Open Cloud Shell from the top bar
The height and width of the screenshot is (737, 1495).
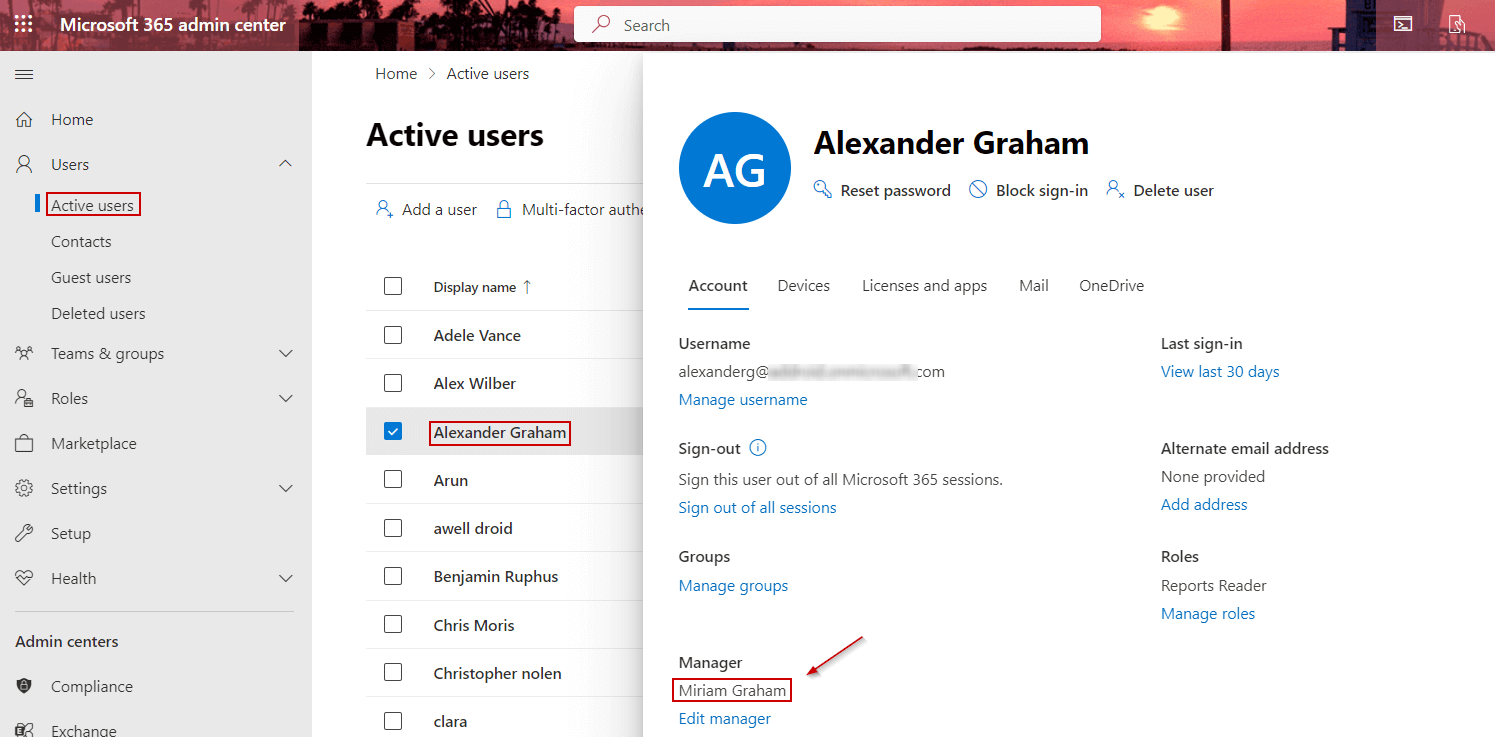(x=1403, y=23)
